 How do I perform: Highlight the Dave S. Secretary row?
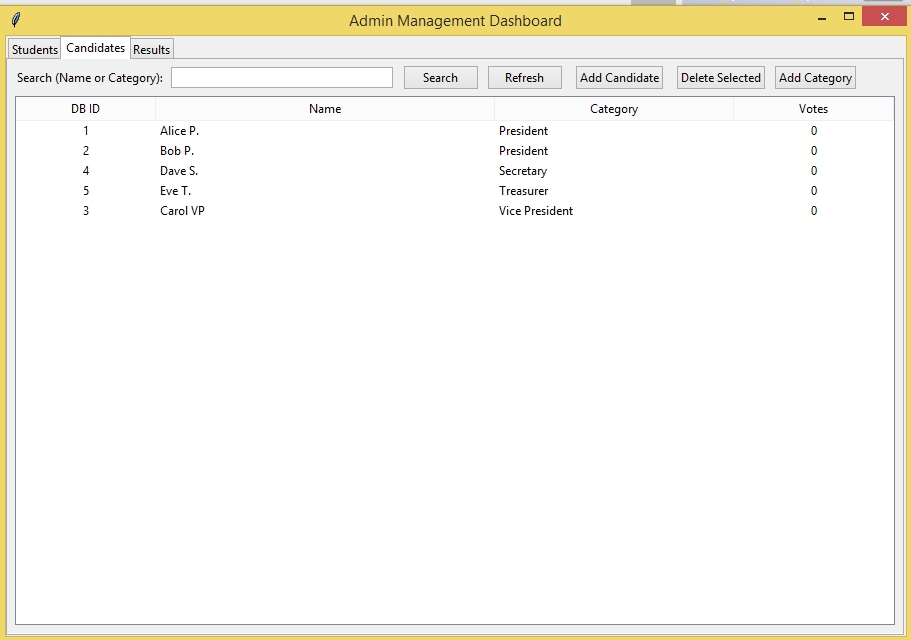click(x=179, y=171)
